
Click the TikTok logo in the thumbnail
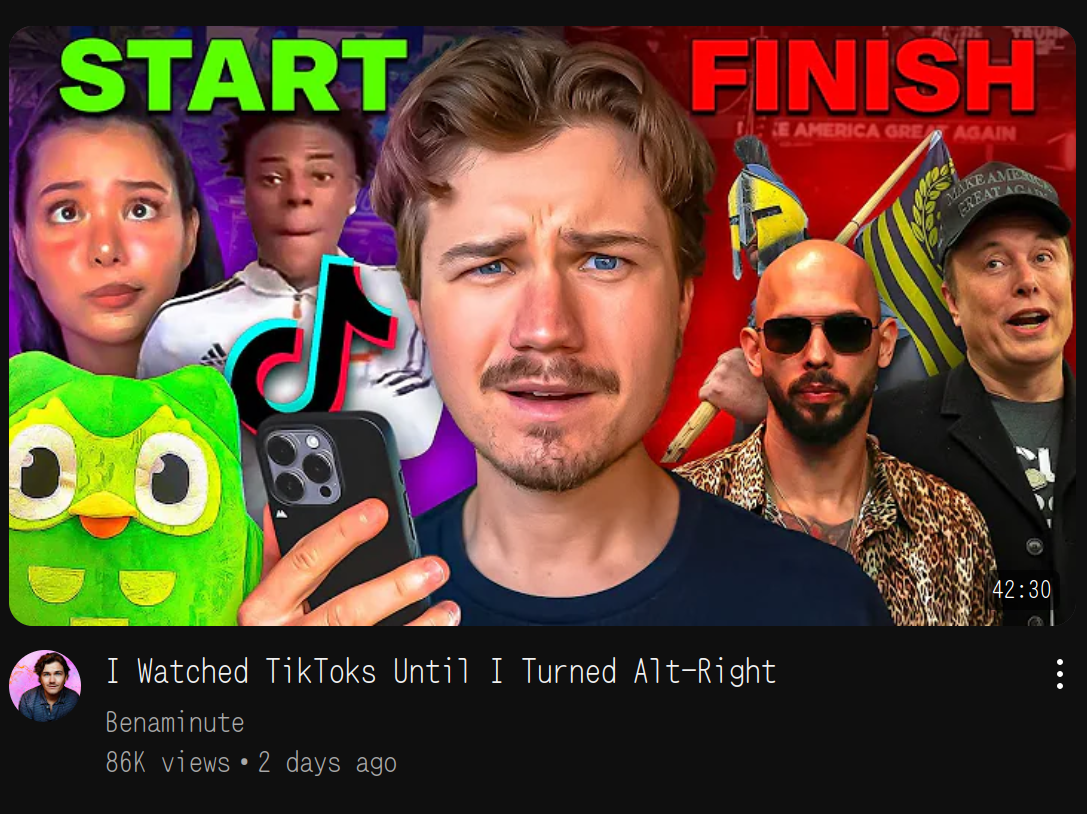point(314,338)
